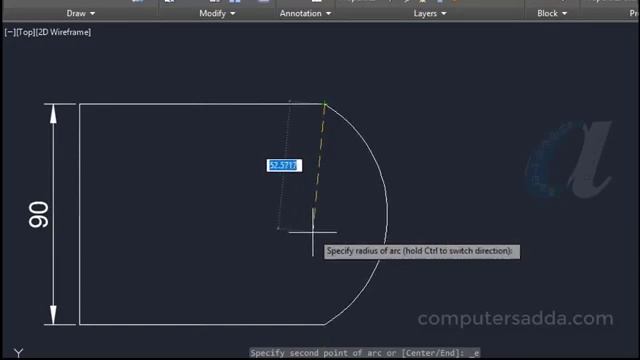Open the [-] viewport controls menu
This screenshot has height=360, width=640.
tap(10, 32)
